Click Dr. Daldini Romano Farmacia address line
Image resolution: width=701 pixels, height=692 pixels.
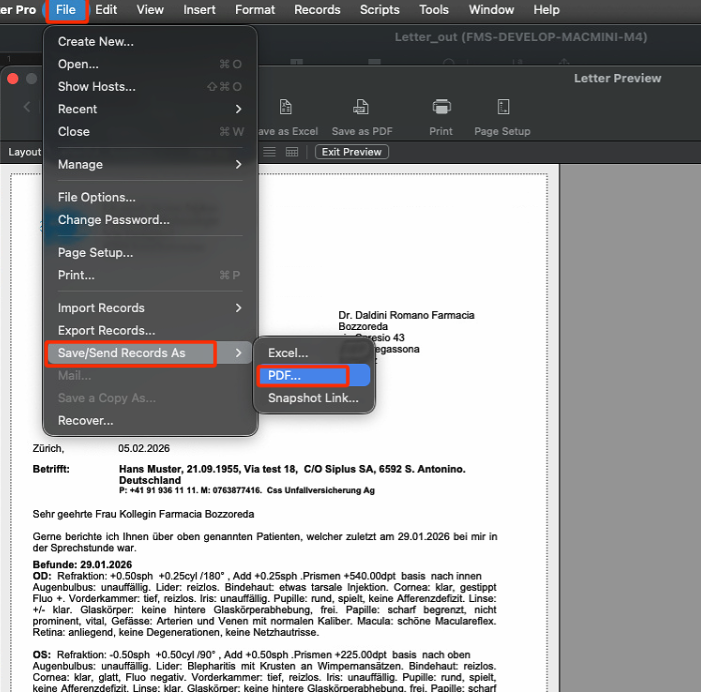tap(406, 315)
